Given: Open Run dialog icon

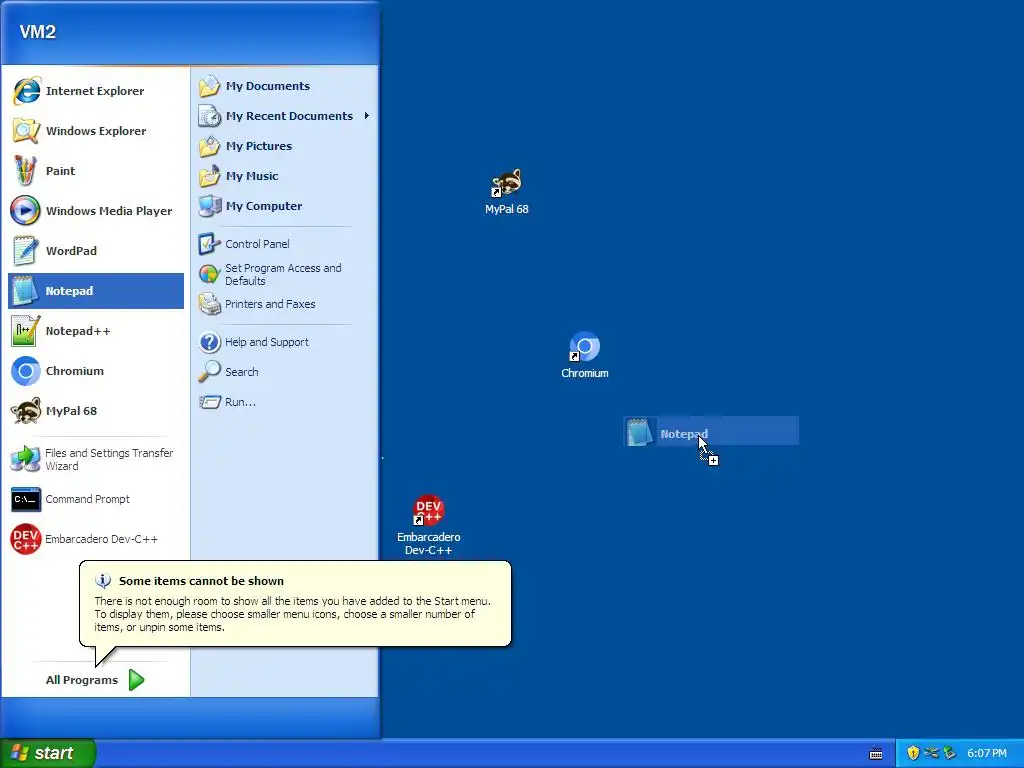Looking at the screenshot, I should 210,402.
